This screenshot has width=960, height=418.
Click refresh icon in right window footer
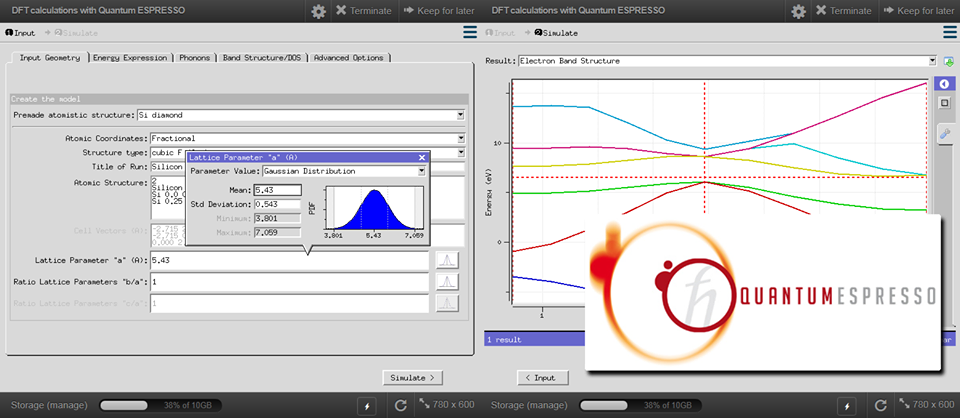[x=882, y=405]
